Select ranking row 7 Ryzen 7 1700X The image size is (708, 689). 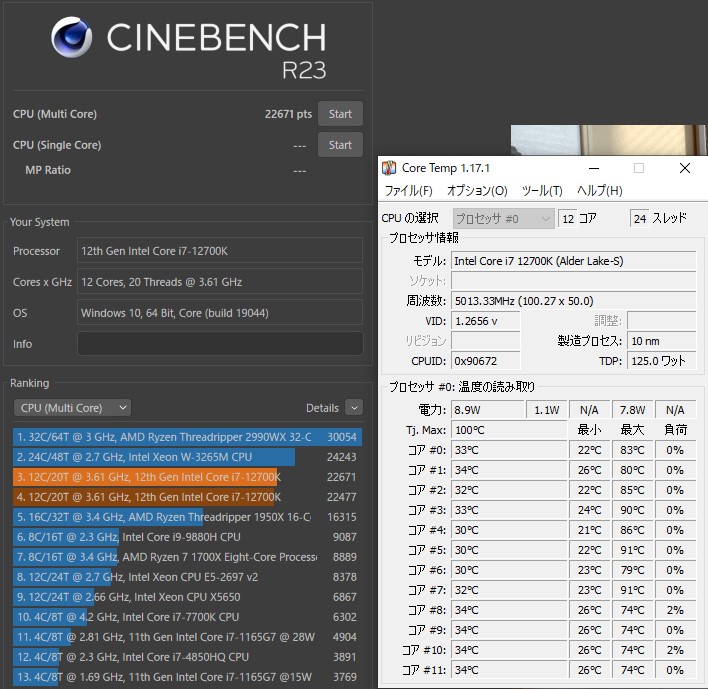187,557
